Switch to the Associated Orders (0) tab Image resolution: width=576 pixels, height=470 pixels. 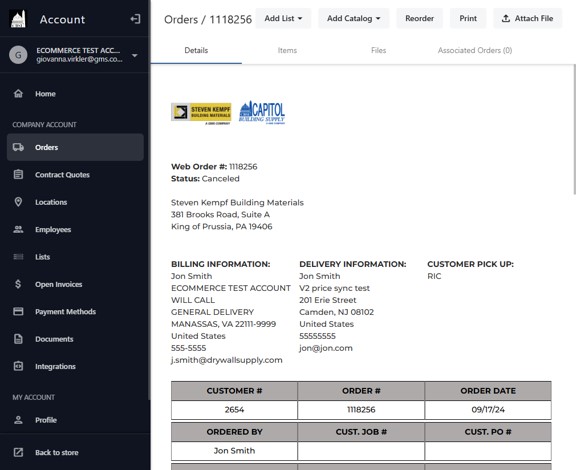click(x=475, y=50)
